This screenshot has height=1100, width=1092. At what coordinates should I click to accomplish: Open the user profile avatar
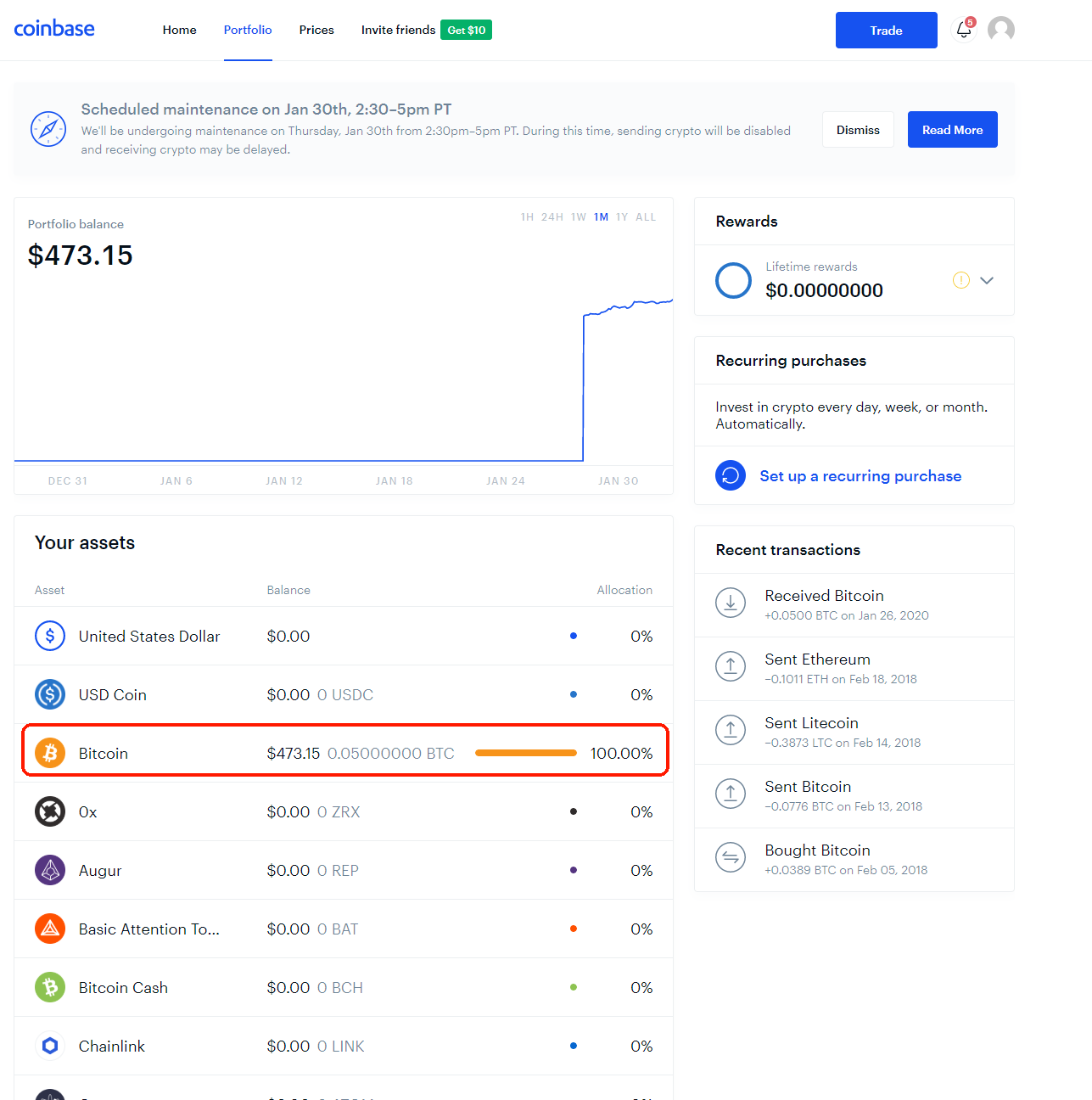tap(1001, 30)
